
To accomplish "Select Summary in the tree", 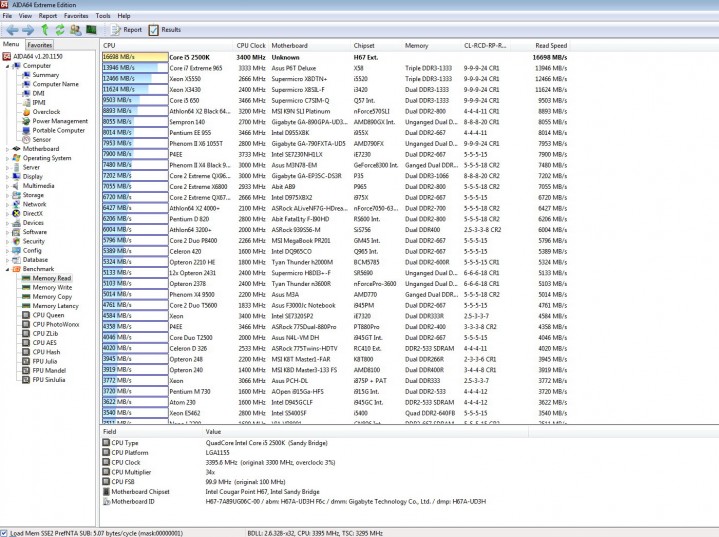I will (45, 75).
